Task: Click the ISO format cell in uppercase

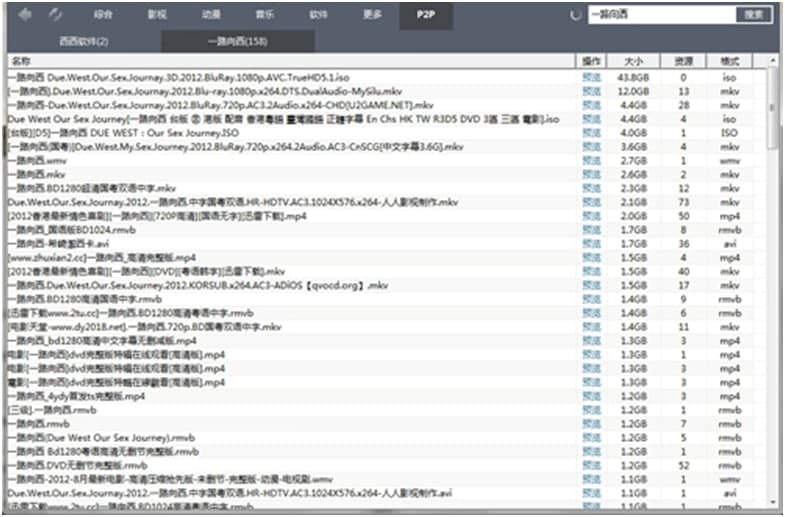Action: click(x=729, y=133)
